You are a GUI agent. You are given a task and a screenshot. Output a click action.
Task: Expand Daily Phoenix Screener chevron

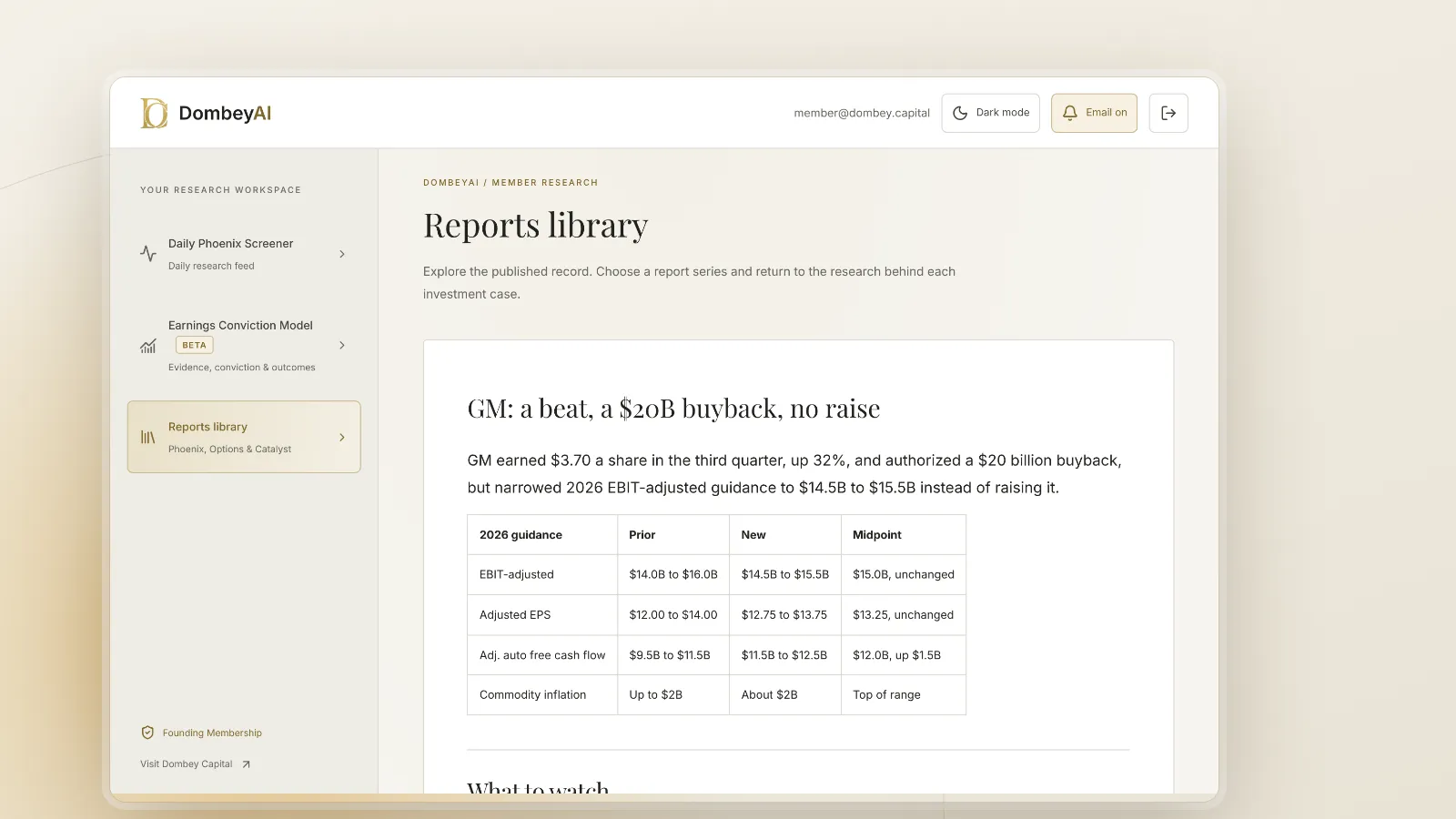[x=342, y=254]
